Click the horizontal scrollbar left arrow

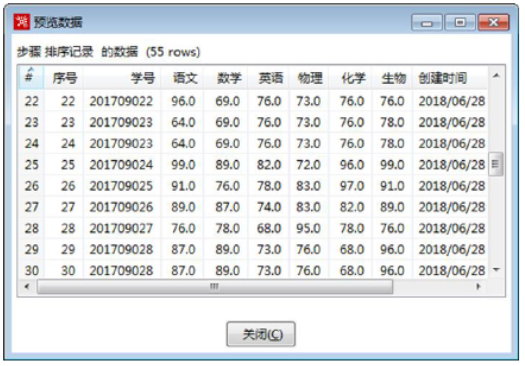pos(27,286)
